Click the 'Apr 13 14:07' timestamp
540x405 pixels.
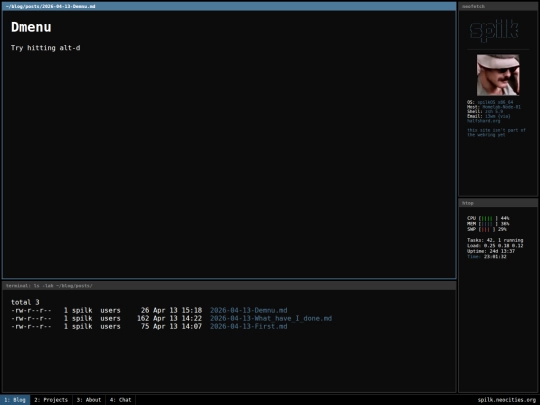(177, 326)
